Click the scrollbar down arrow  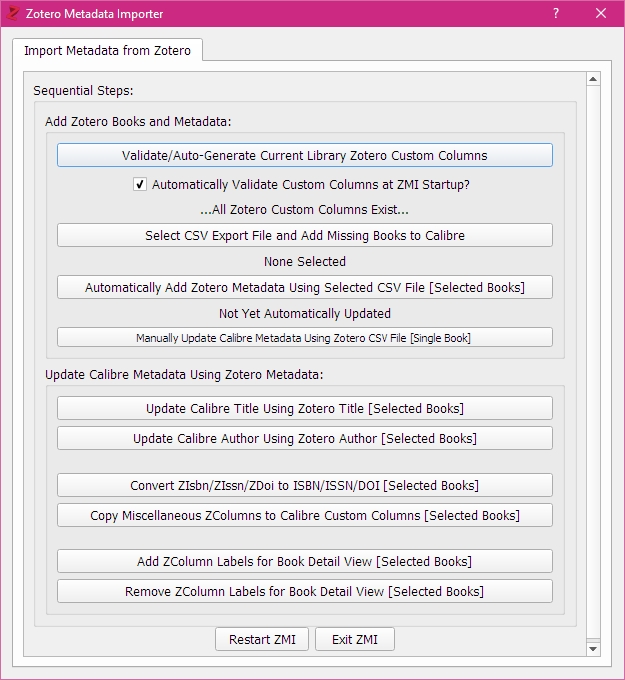pyautogui.click(x=593, y=649)
